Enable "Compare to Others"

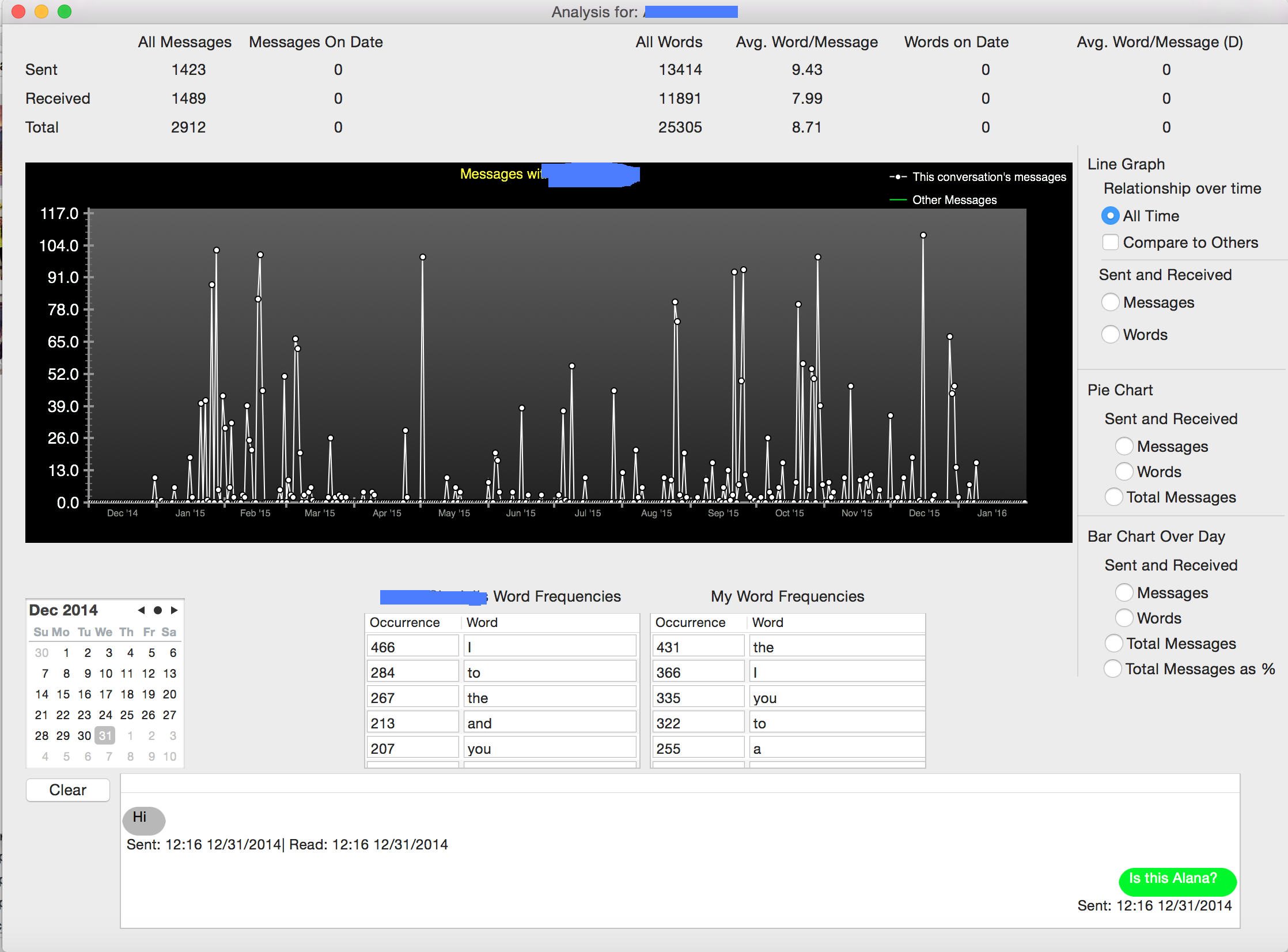tap(1111, 242)
